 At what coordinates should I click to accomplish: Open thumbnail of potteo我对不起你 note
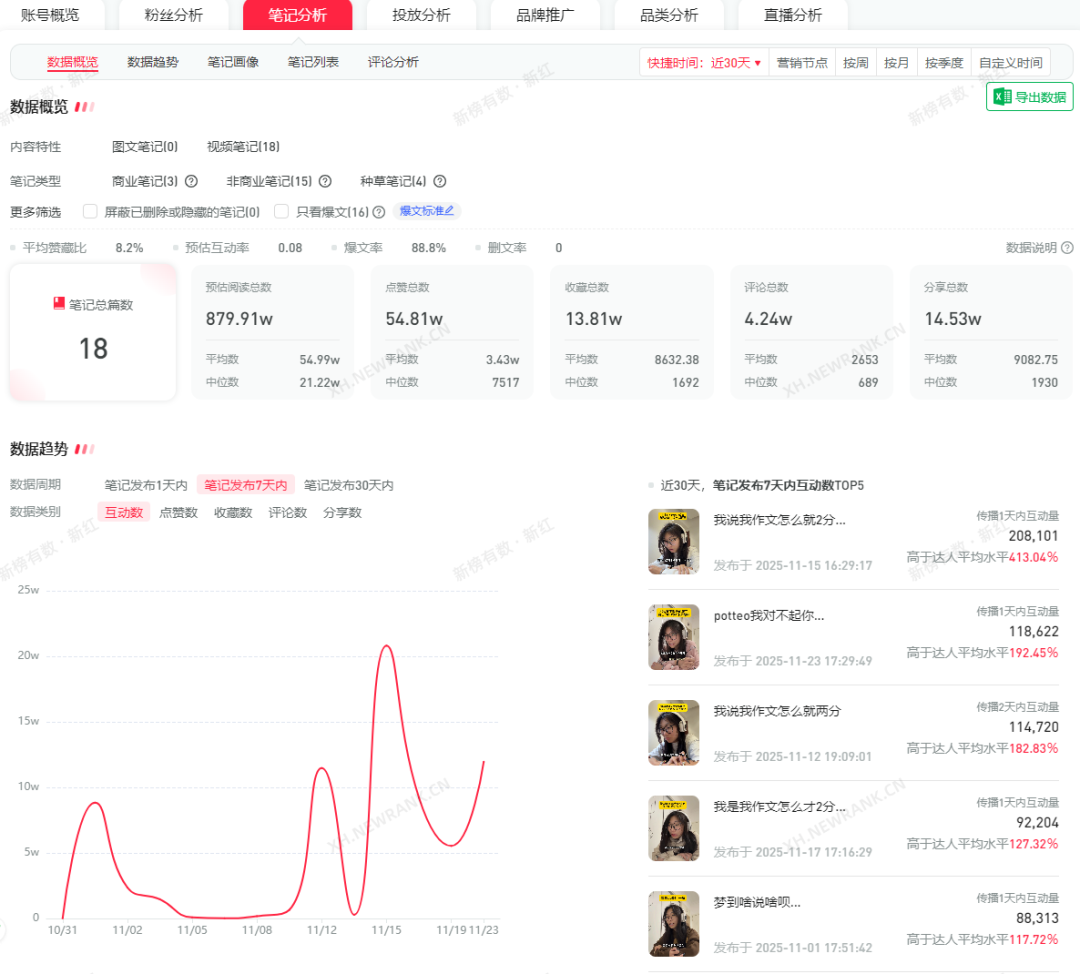(x=673, y=637)
